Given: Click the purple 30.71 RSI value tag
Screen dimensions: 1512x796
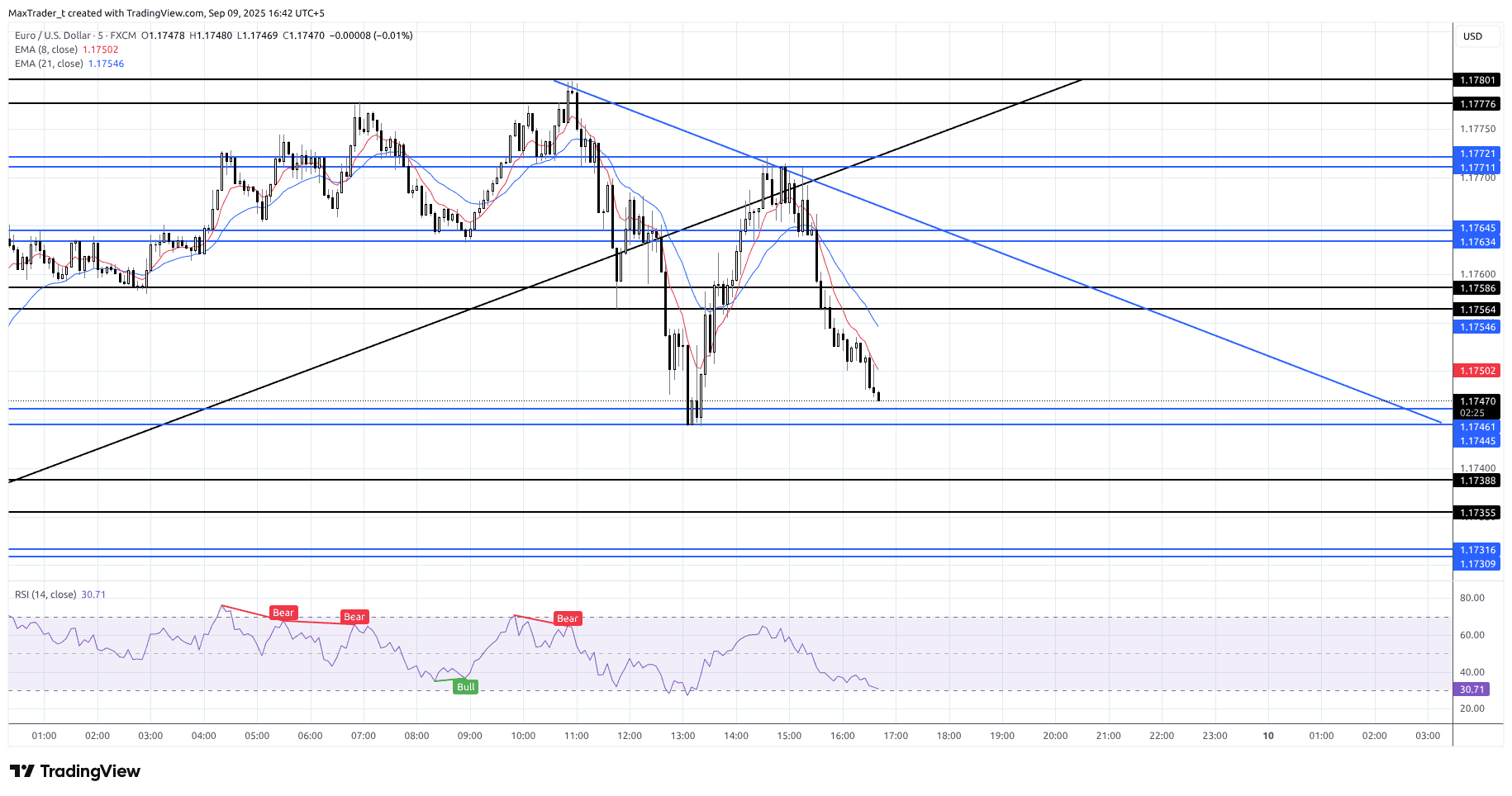Looking at the screenshot, I should click(1472, 689).
